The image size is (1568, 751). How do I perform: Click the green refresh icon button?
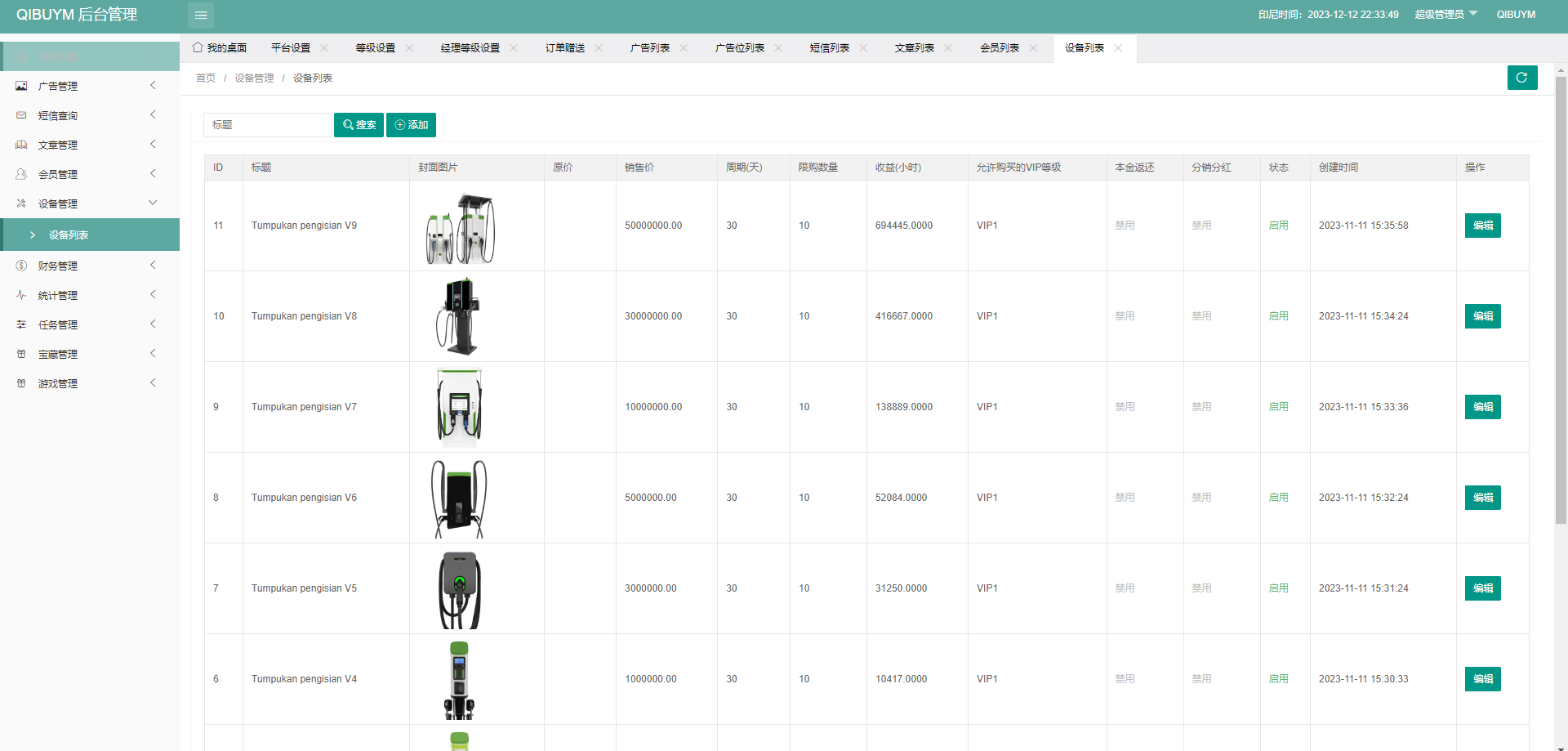pos(1521,78)
